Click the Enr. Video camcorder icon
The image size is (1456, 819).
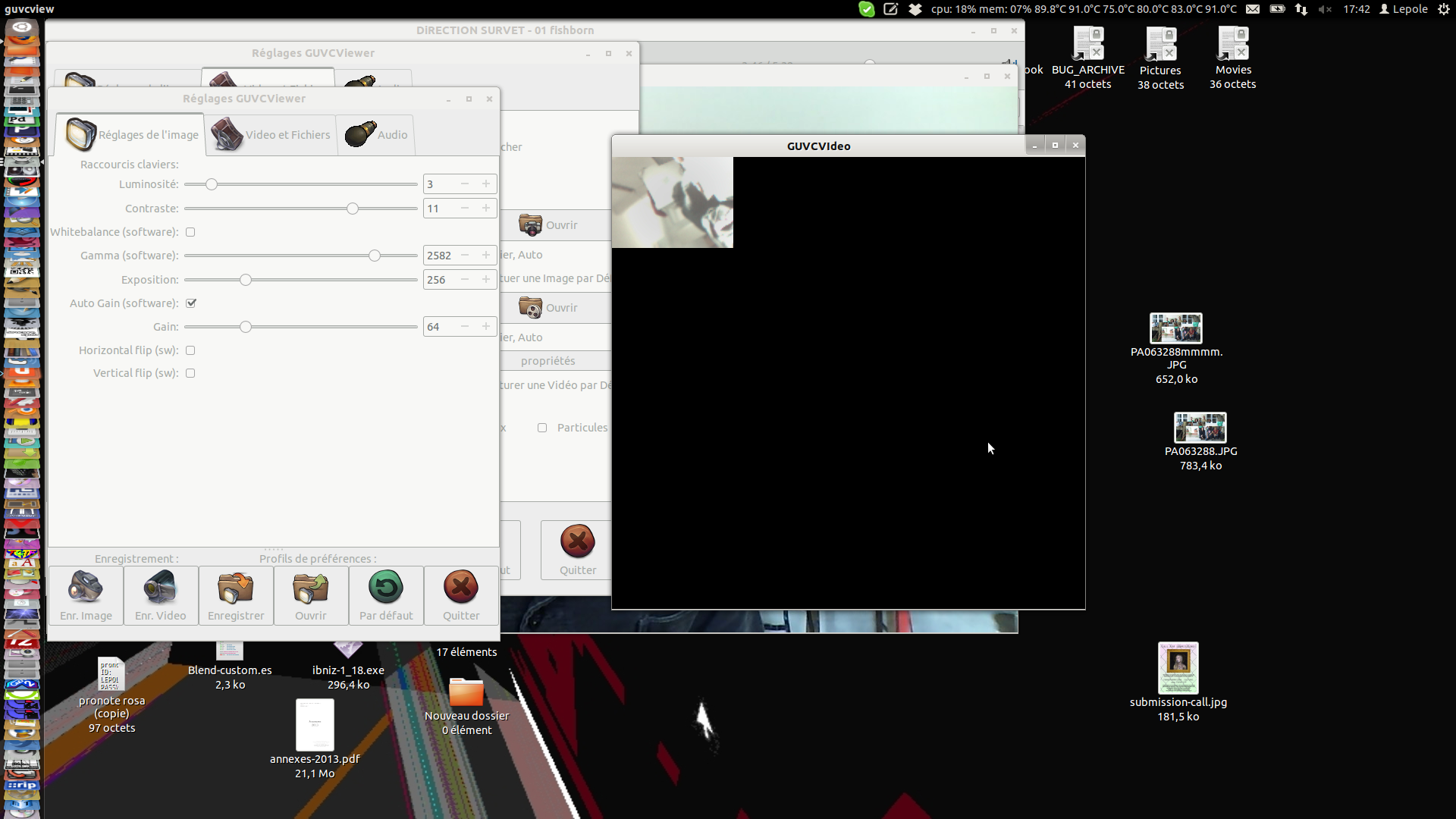coord(160,588)
